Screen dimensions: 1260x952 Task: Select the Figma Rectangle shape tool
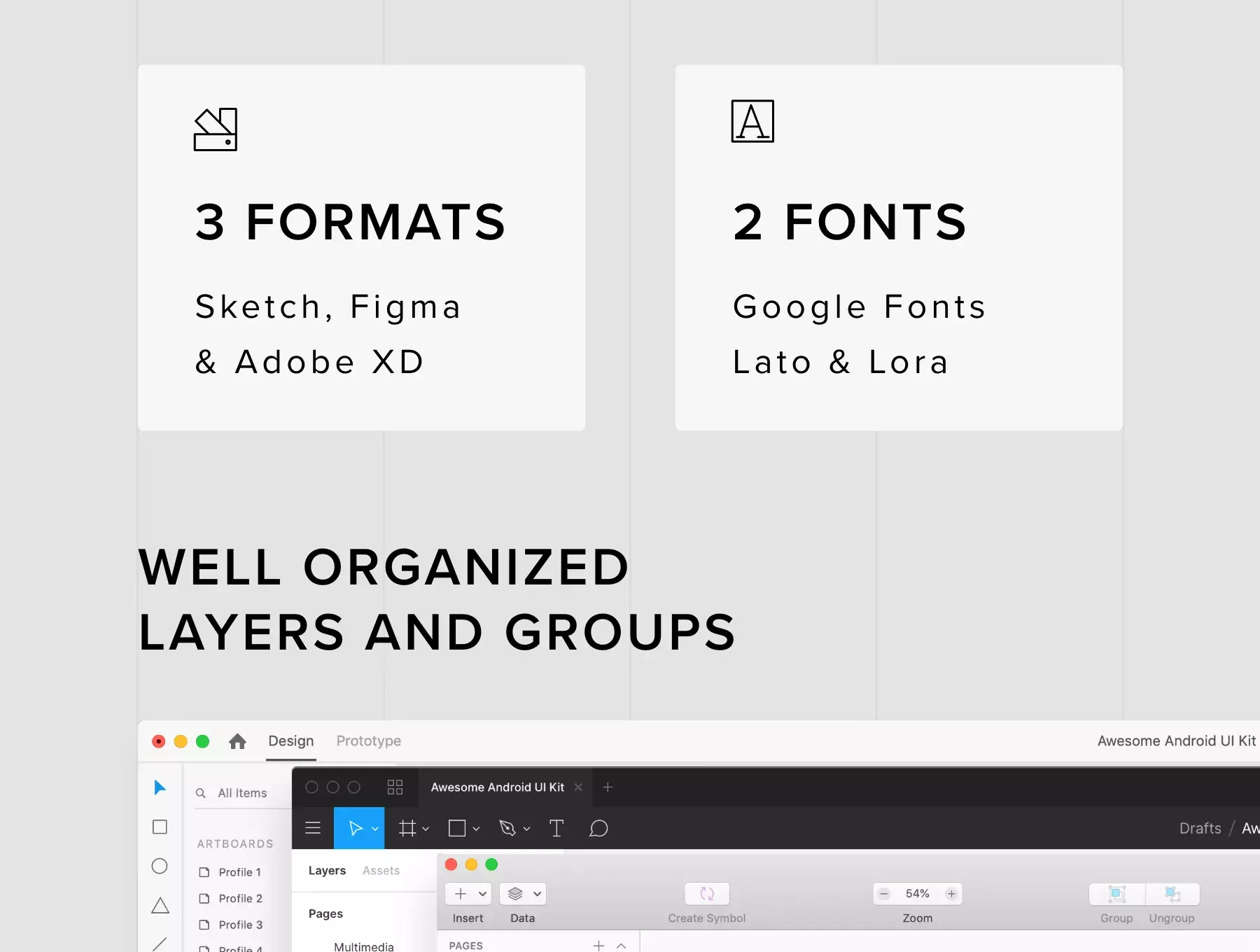coord(457,828)
